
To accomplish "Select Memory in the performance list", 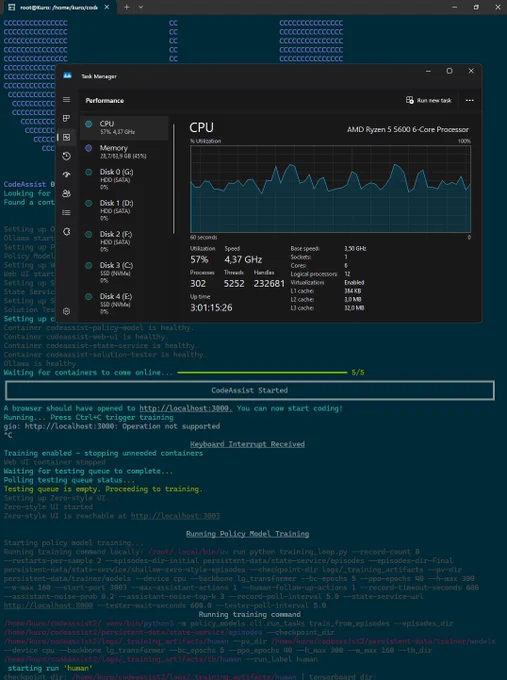I will [x=124, y=151].
